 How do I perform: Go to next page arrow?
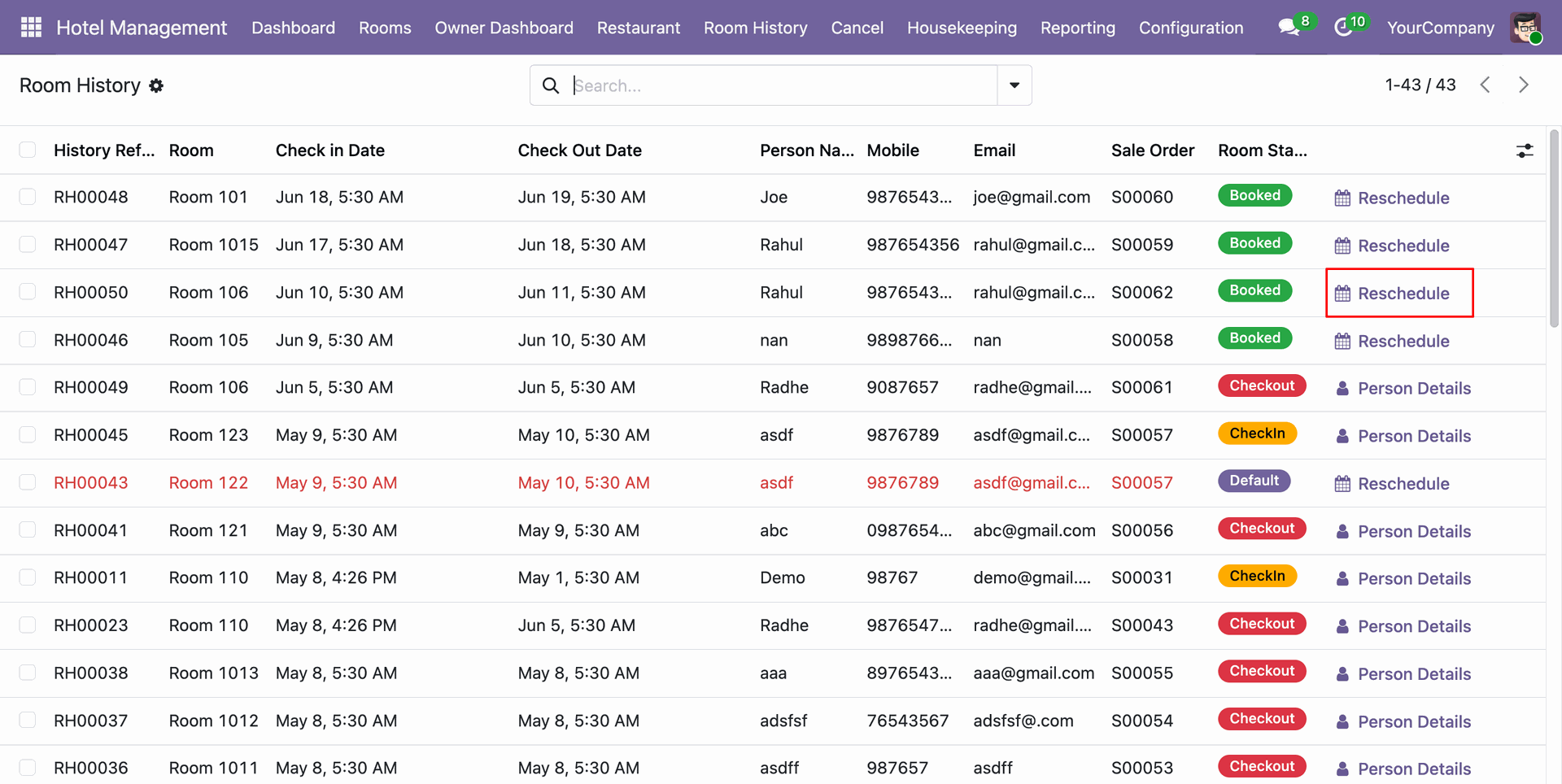point(1524,85)
